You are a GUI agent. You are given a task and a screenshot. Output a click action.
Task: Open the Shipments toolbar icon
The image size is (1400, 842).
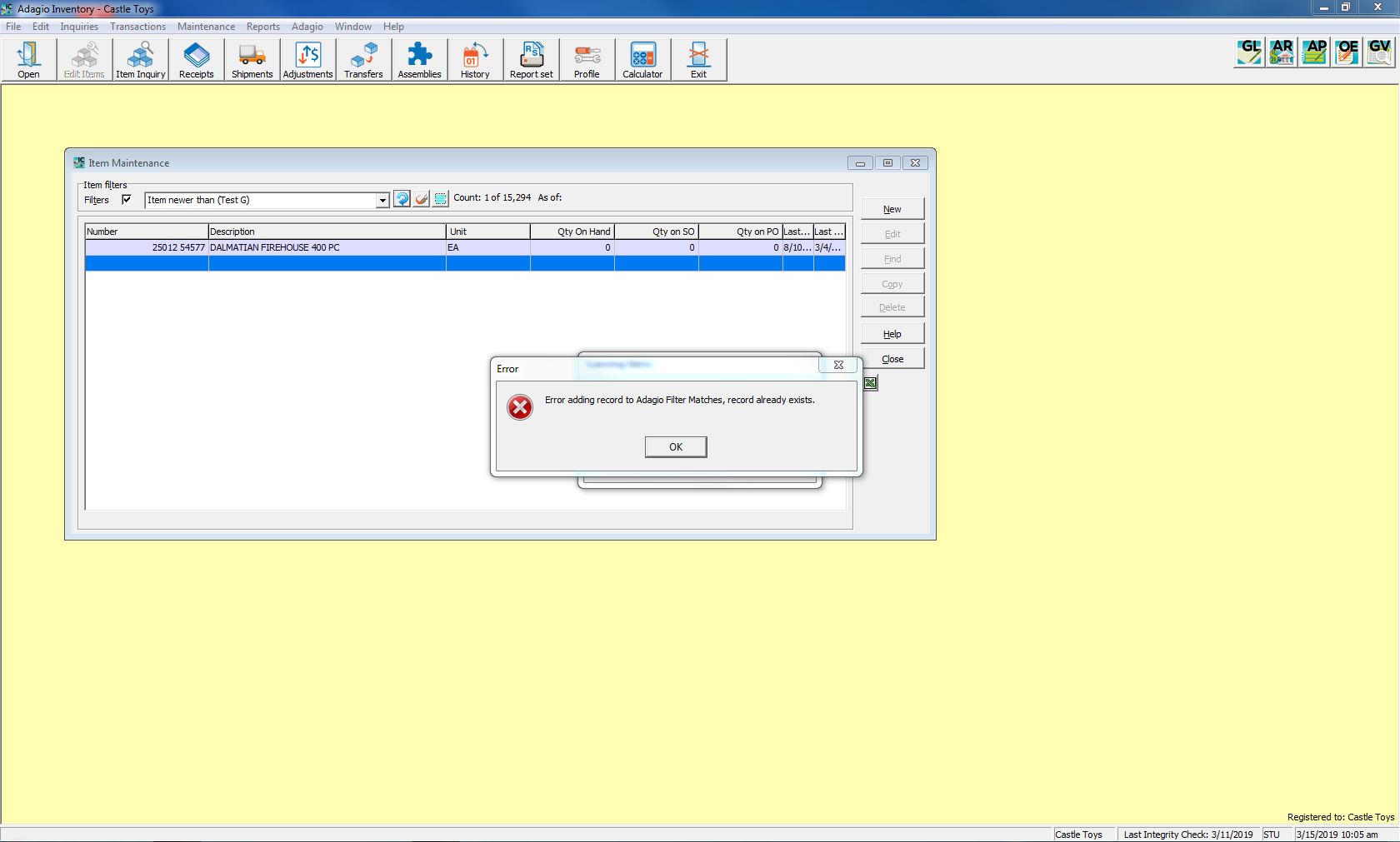pos(252,60)
